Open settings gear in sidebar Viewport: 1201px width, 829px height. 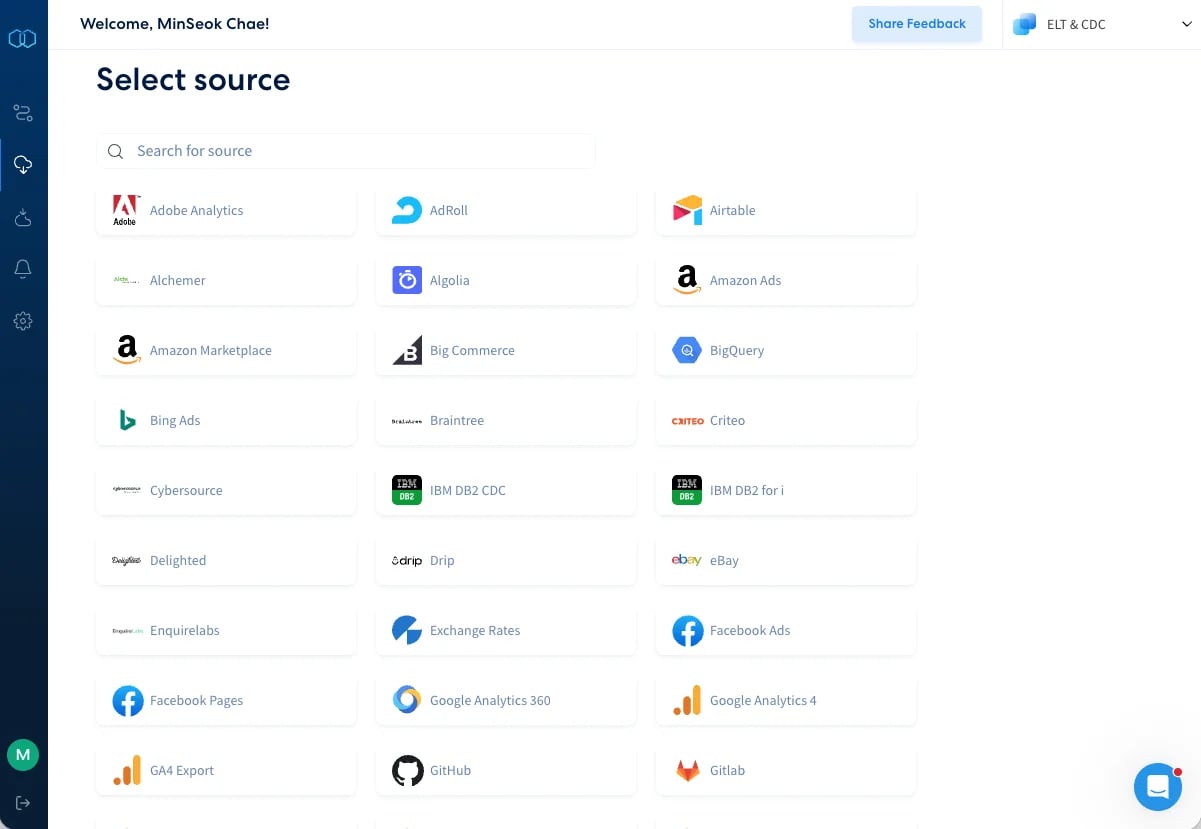click(x=23, y=321)
